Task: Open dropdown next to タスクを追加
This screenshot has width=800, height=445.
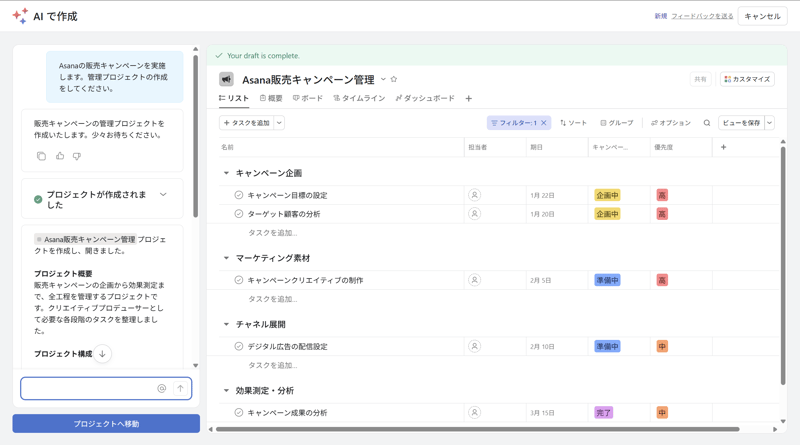Action: click(x=279, y=123)
